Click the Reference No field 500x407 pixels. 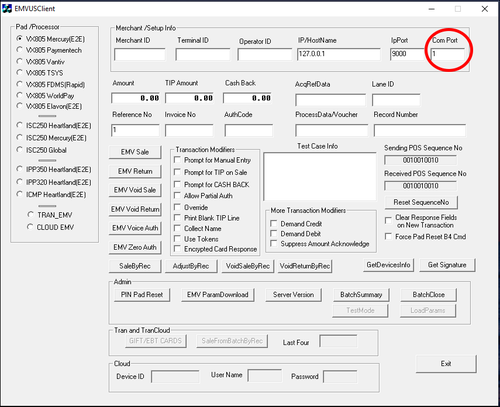[135, 130]
